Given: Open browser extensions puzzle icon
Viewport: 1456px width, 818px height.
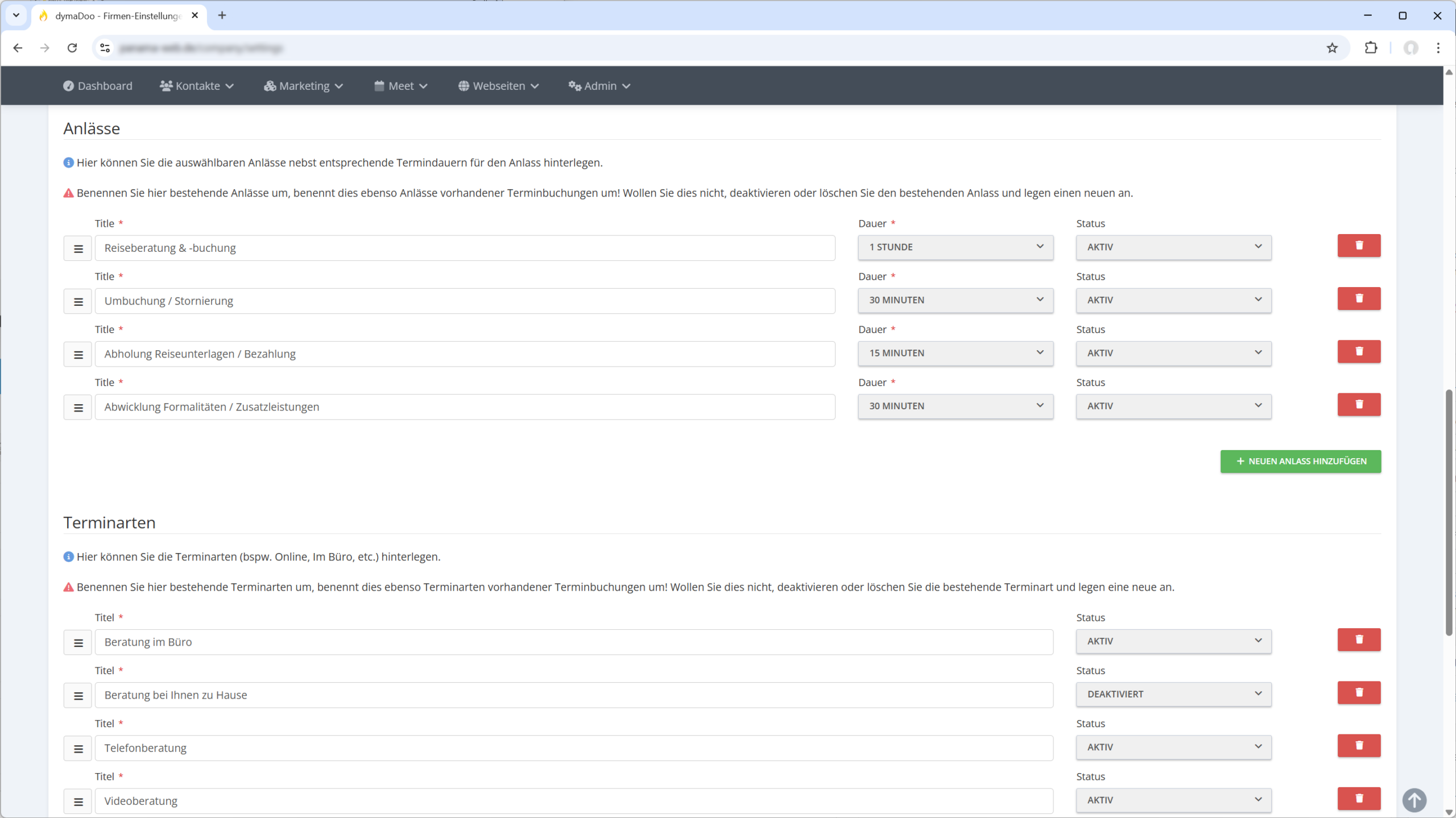Looking at the screenshot, I should [1371, 48].
